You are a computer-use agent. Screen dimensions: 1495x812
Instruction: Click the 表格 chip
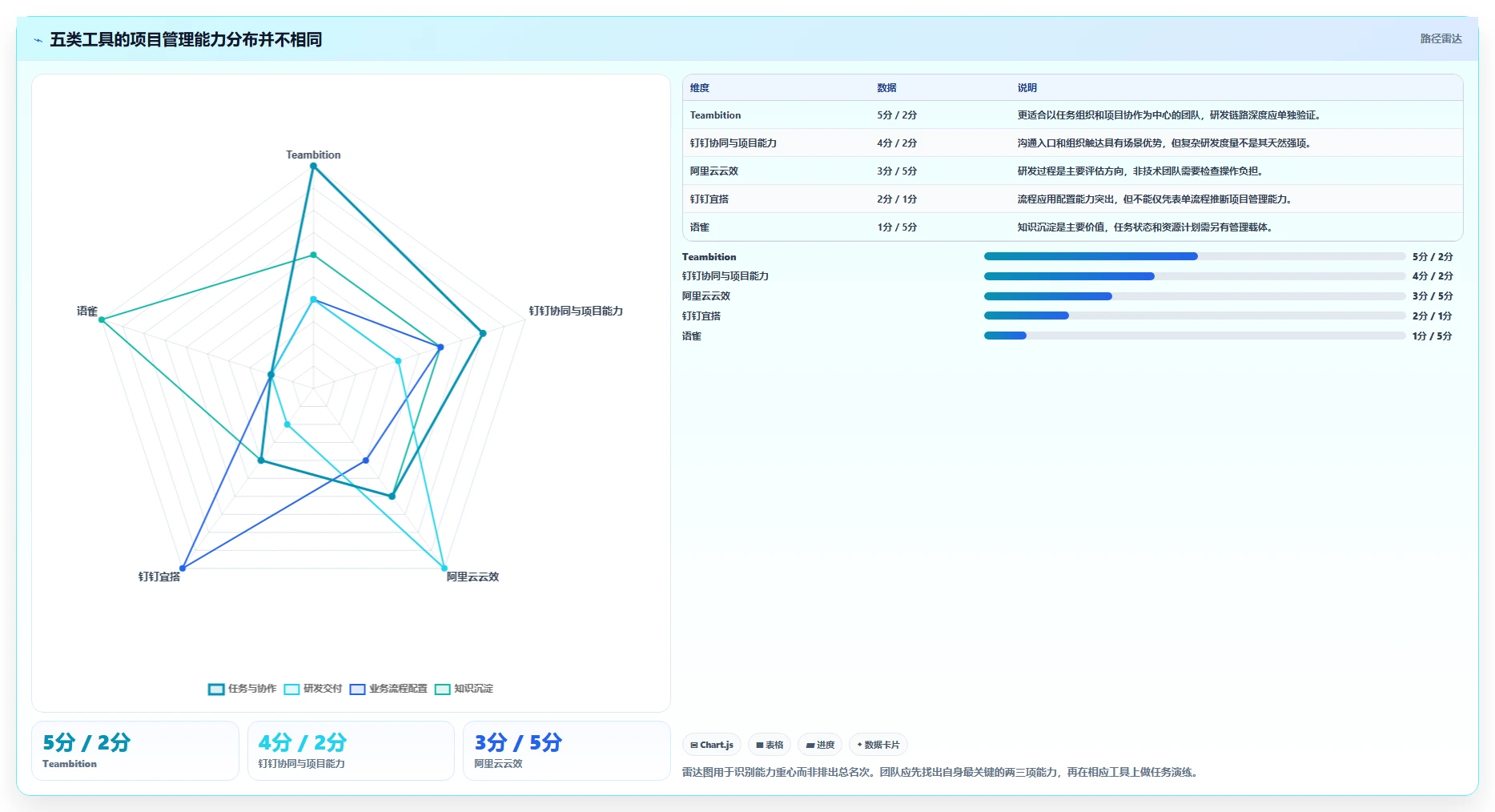[770, 745]
